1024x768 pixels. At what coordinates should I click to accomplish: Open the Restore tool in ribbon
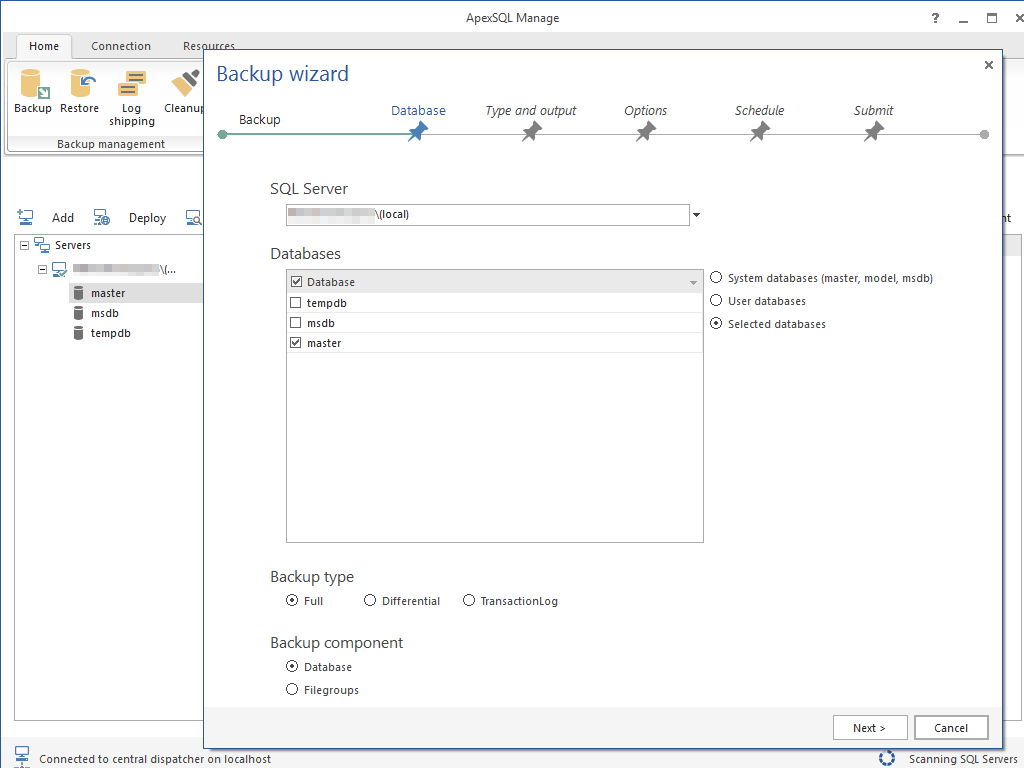tap(80, 91)
